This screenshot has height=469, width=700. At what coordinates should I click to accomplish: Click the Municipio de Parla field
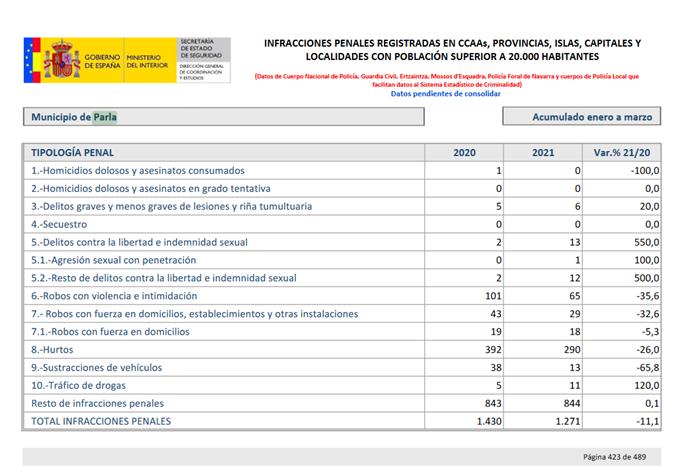coord(224,117)
